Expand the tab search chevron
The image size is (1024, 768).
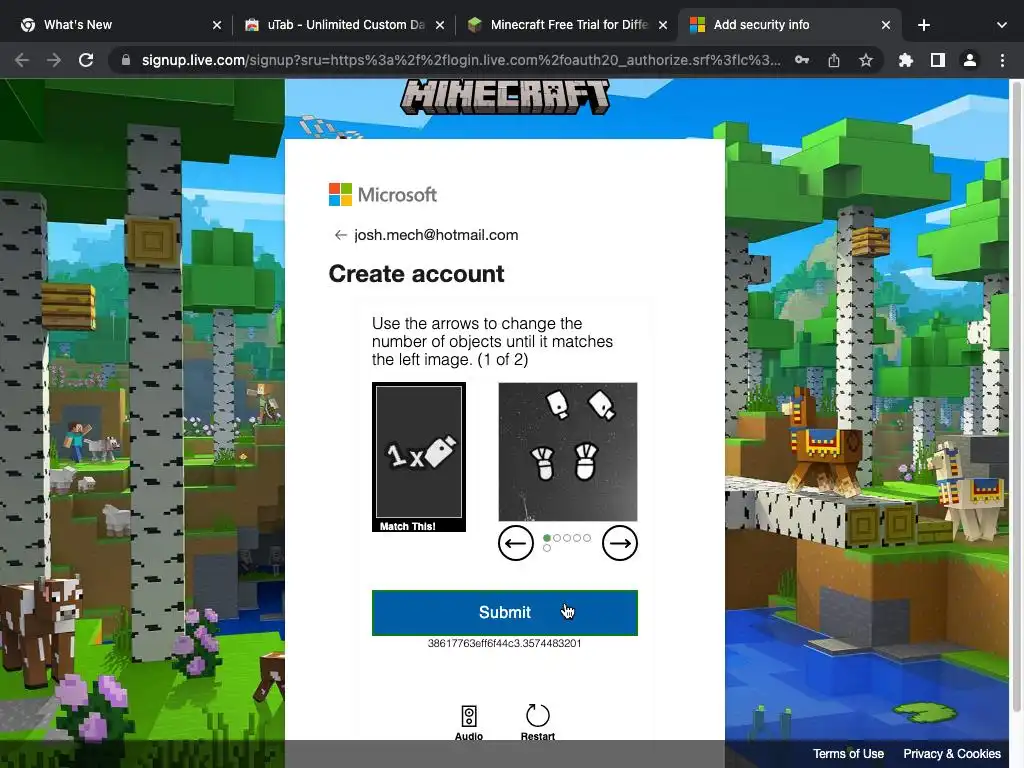(x=1002, y=25)
